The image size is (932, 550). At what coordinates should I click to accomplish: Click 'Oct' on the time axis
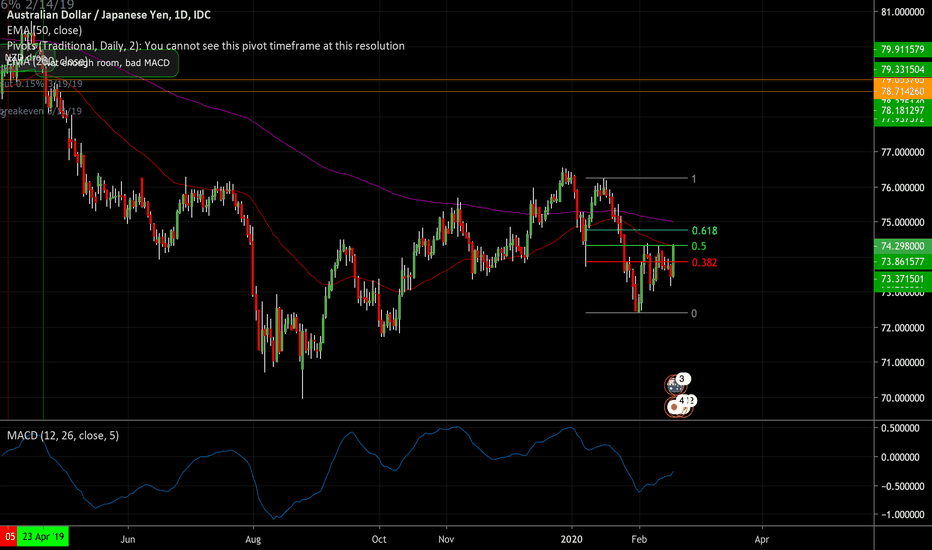point(379,539)
